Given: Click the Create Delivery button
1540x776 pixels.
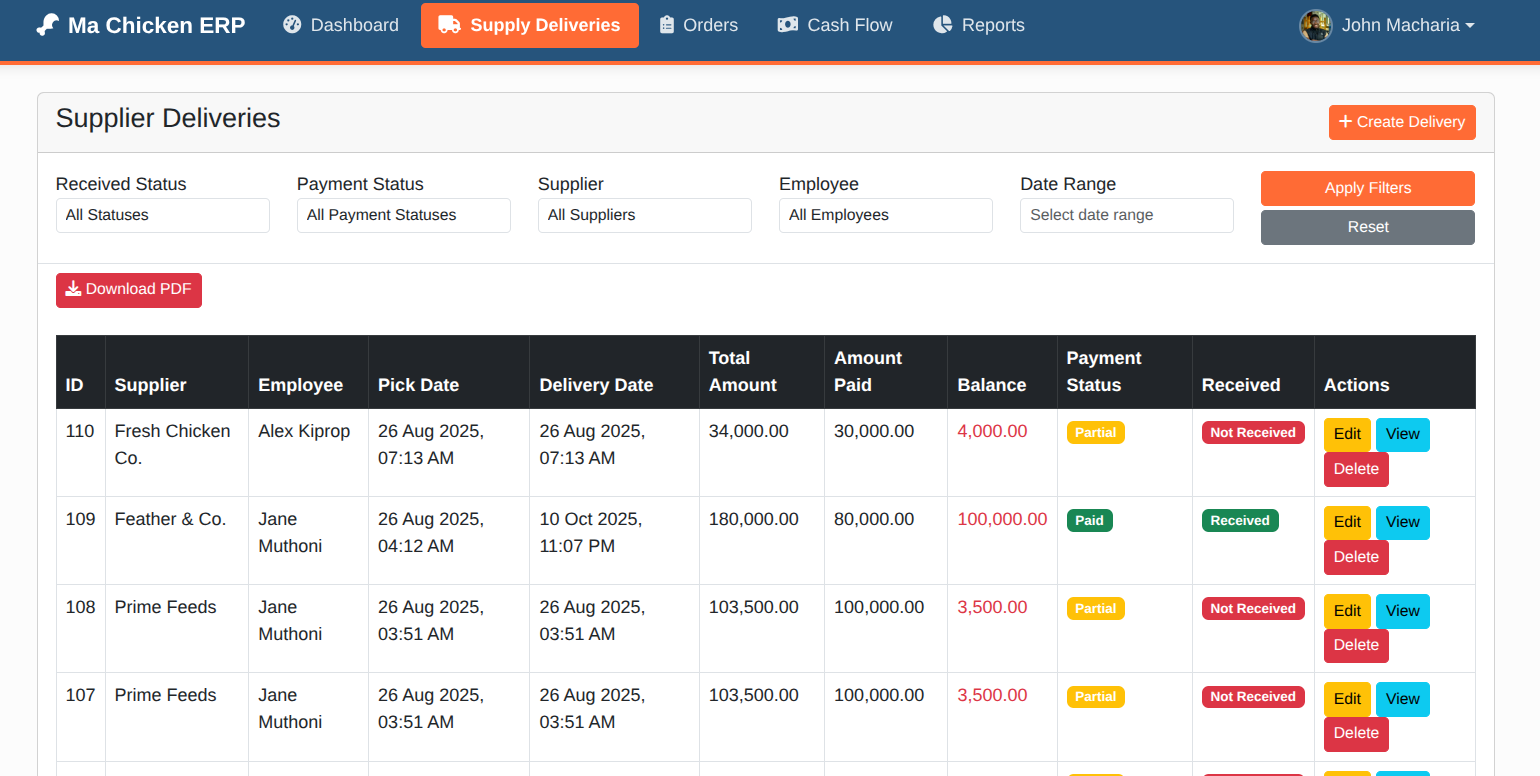Looking at the screenshot, I should click(x=1402, y=122).
